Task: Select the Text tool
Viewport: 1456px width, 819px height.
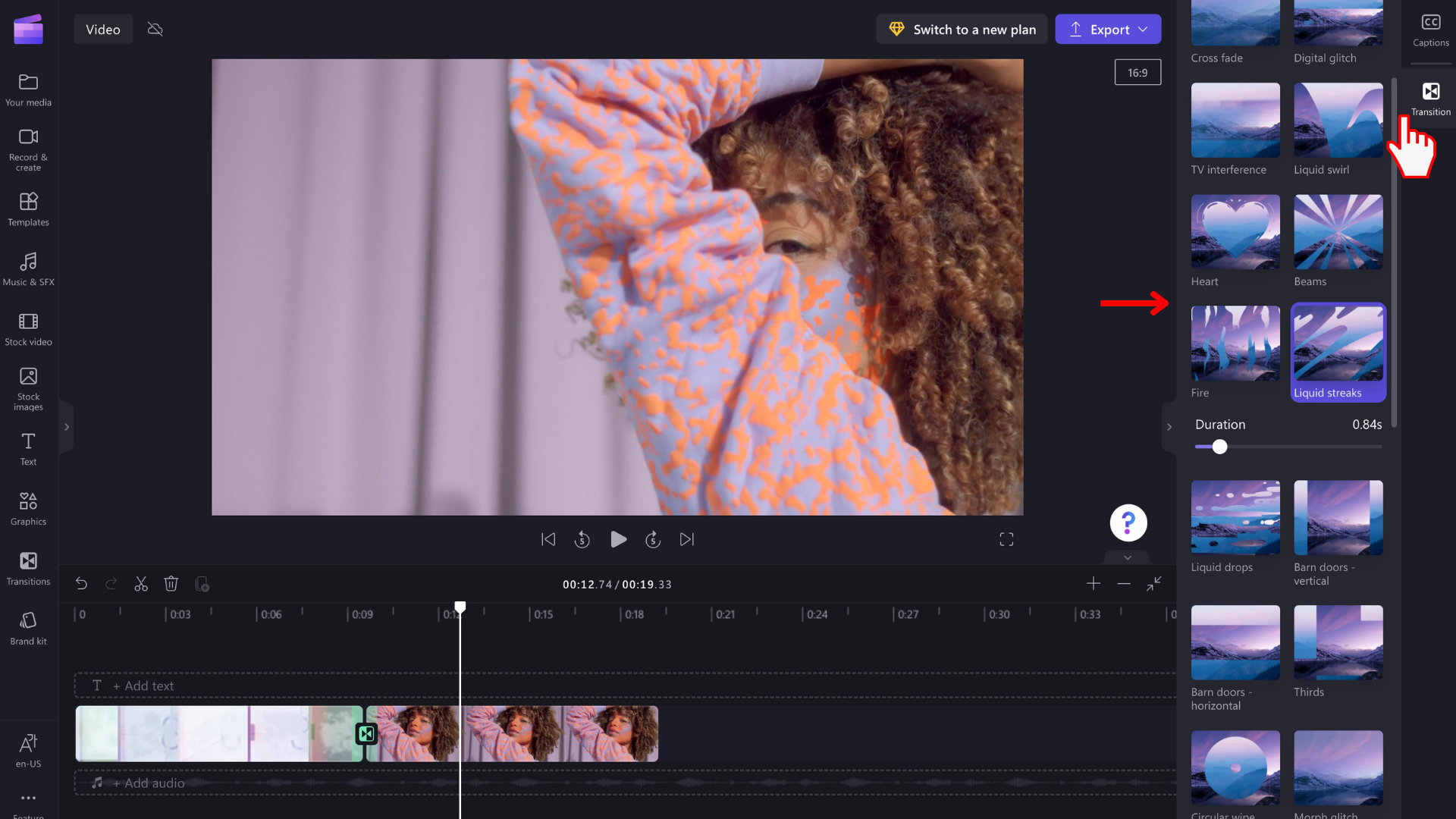Action: click(28, 448)
